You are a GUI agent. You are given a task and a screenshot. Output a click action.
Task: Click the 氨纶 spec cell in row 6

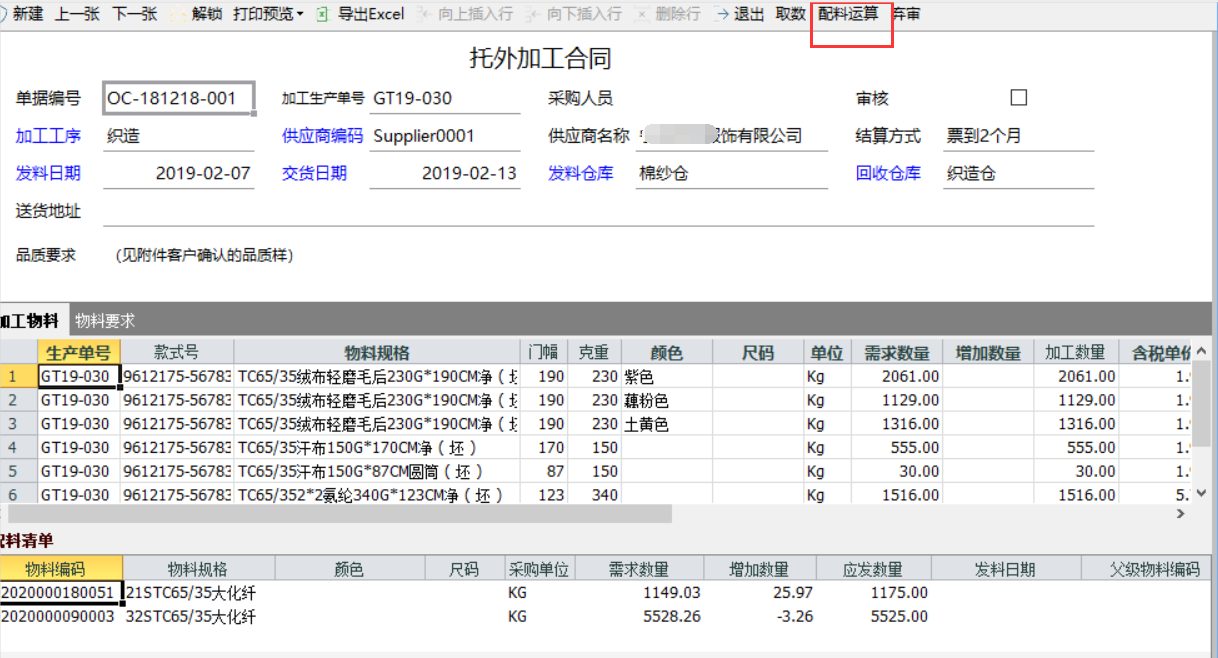377,495
